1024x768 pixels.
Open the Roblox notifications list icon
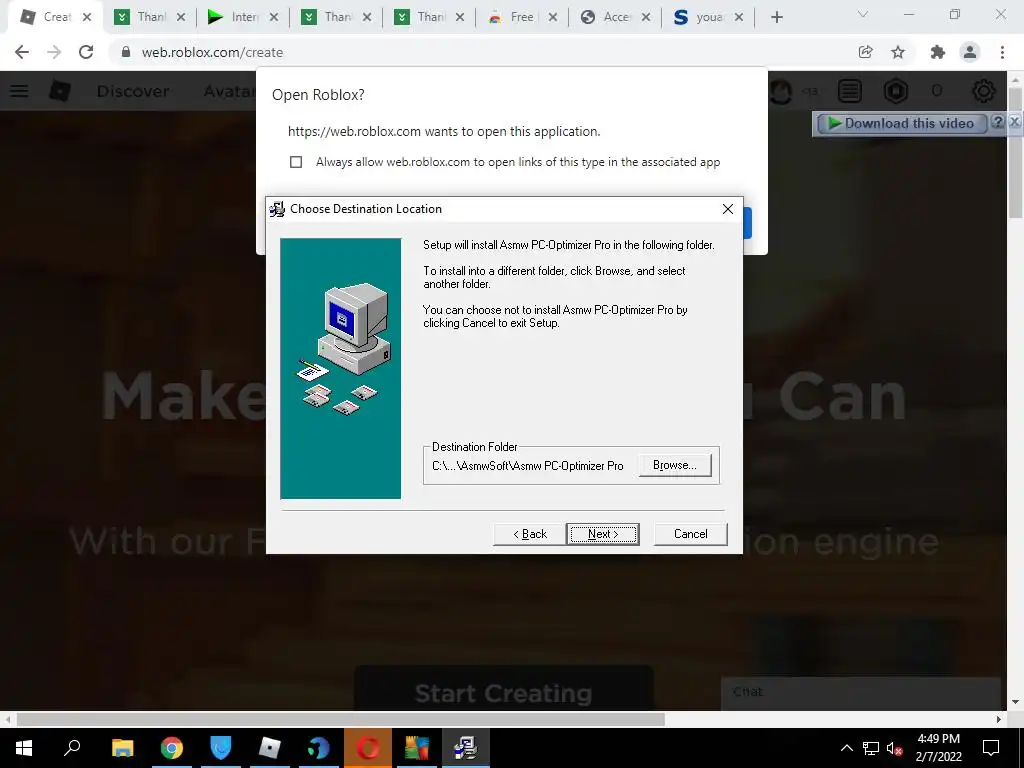click(850, 91)
